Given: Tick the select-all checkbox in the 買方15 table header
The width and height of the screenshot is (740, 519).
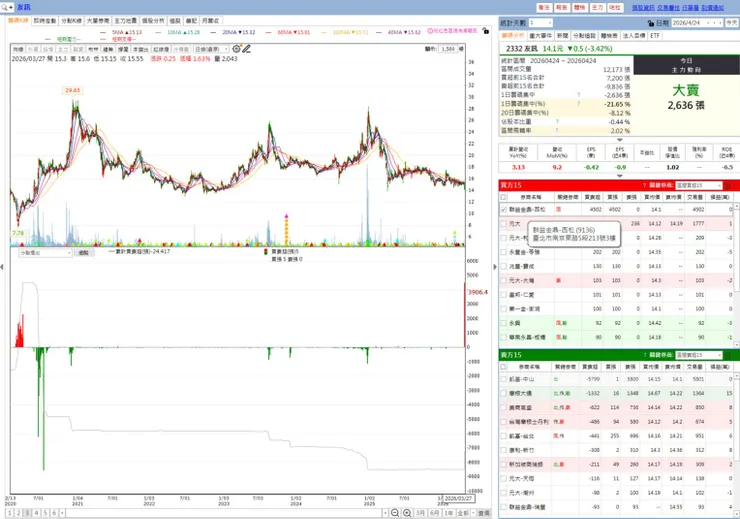Looking at the screenshot, I should pyautogui.click(x=504, y=197).
